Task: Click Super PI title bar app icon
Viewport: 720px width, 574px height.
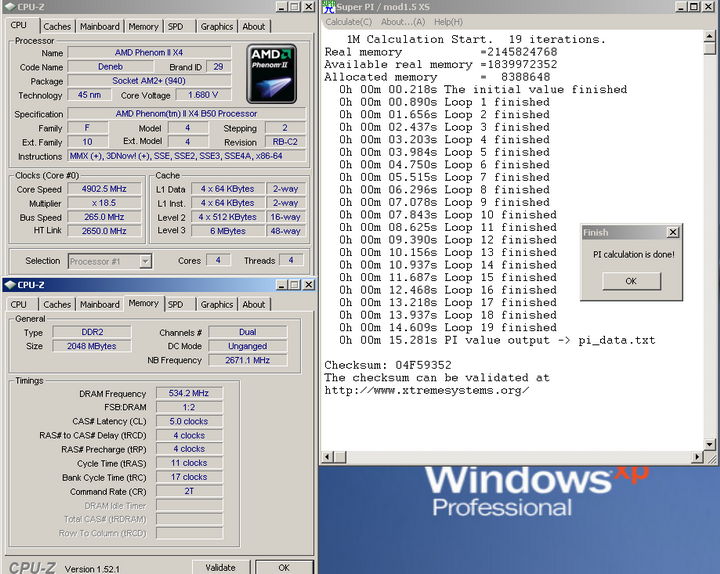Action: [329, 6]
